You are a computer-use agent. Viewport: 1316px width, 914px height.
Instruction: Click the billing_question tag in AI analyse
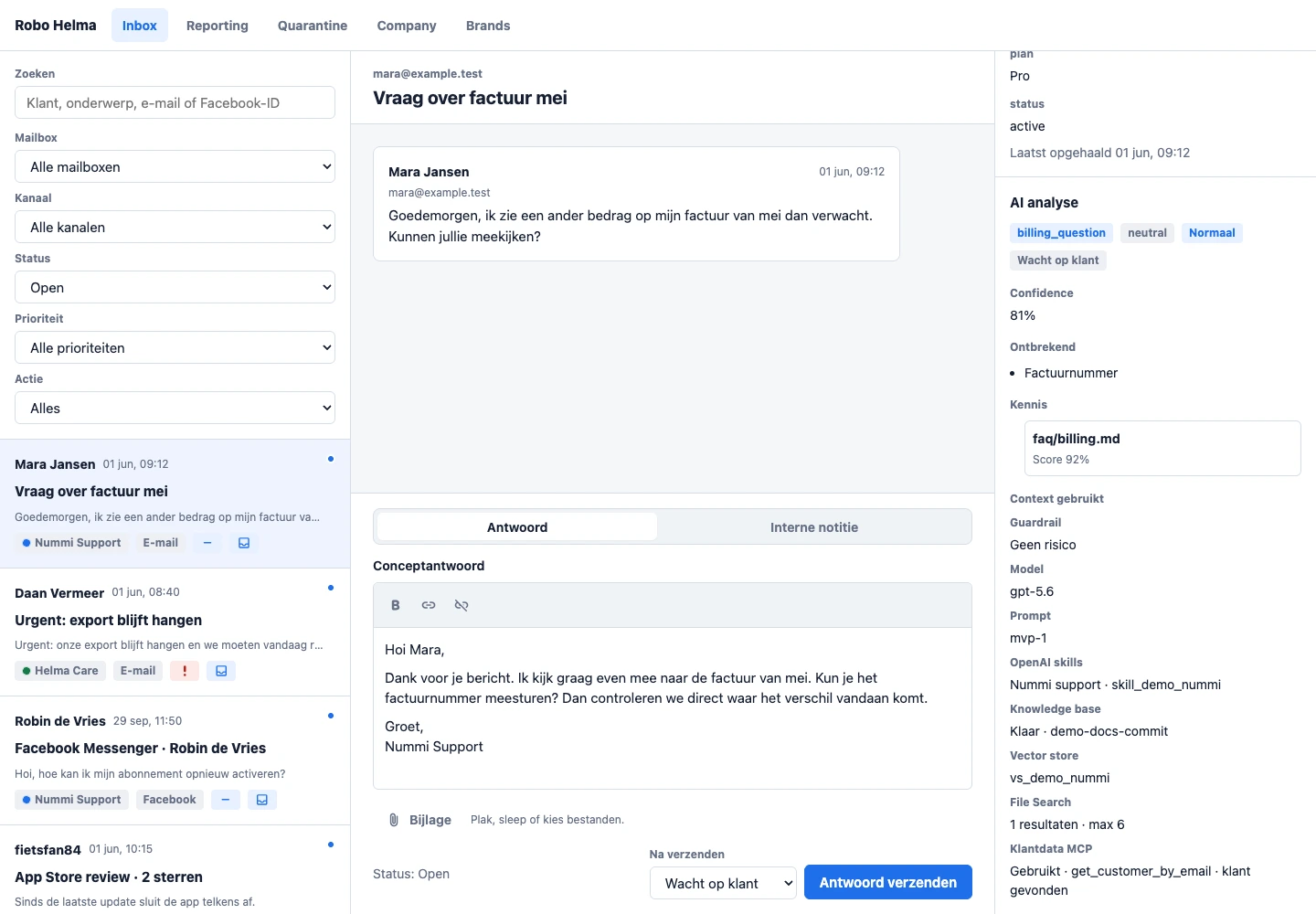point(1061,233)
